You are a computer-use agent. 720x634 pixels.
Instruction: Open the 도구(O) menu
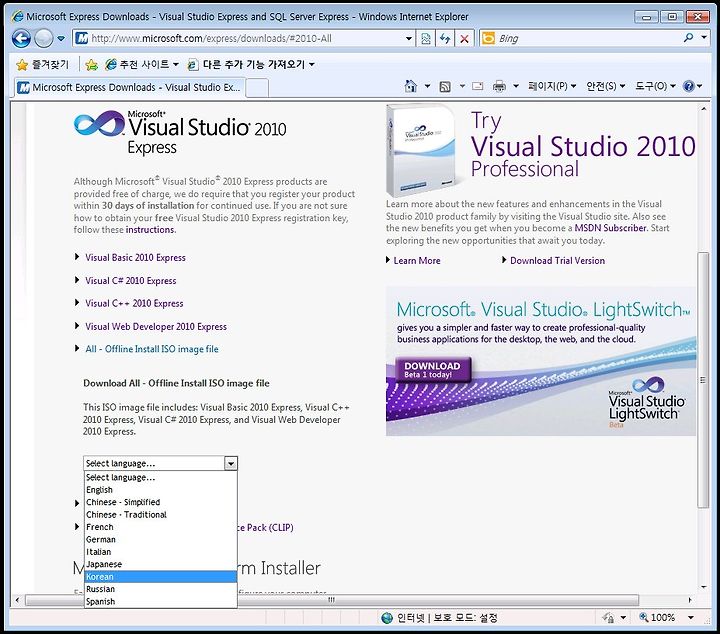(655, 86)
